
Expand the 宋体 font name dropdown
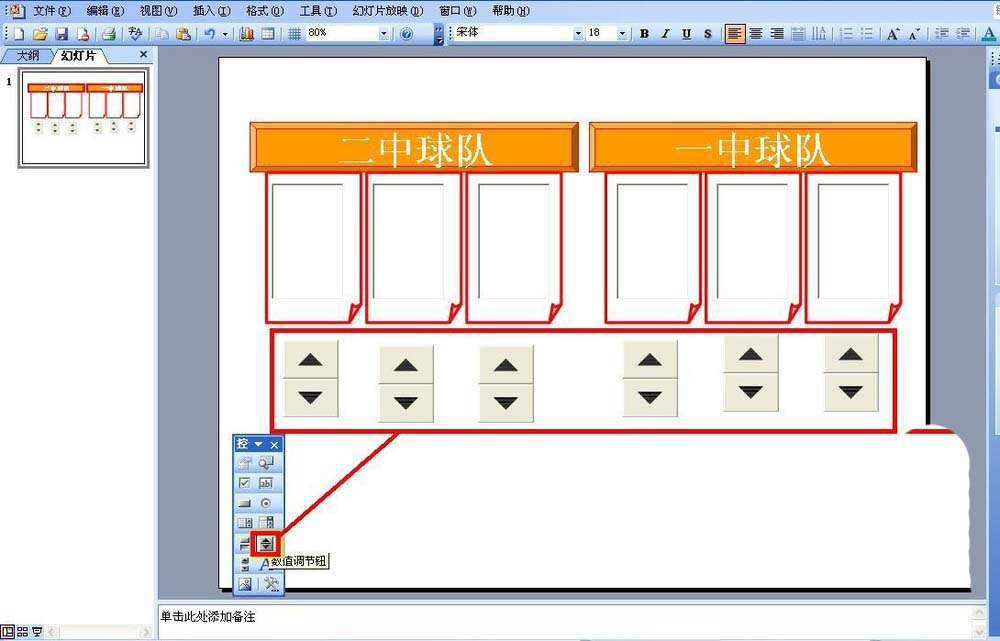[578, 34]
